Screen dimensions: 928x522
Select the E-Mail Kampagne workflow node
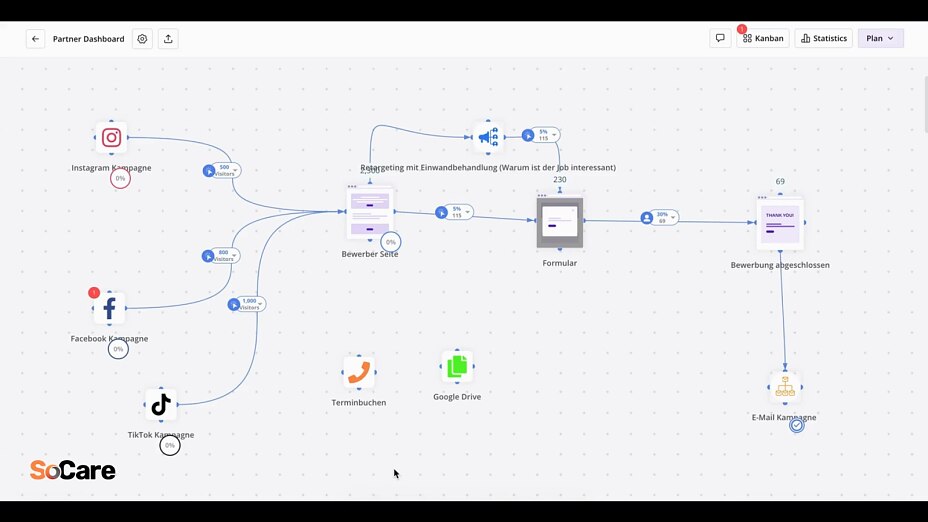click(x=785, y=387)
